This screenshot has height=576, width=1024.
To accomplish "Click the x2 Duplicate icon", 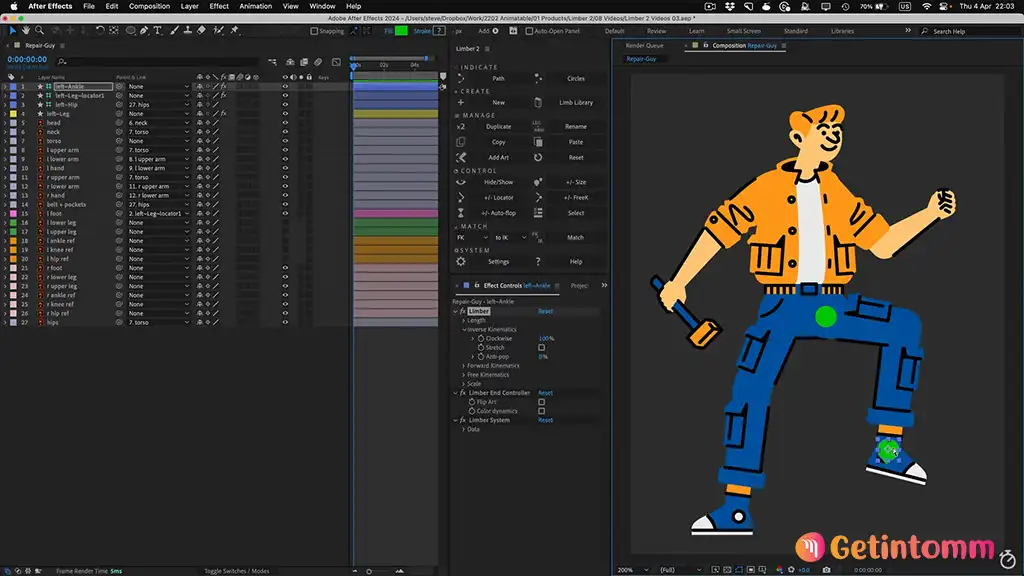I will [x=460, y=127].
